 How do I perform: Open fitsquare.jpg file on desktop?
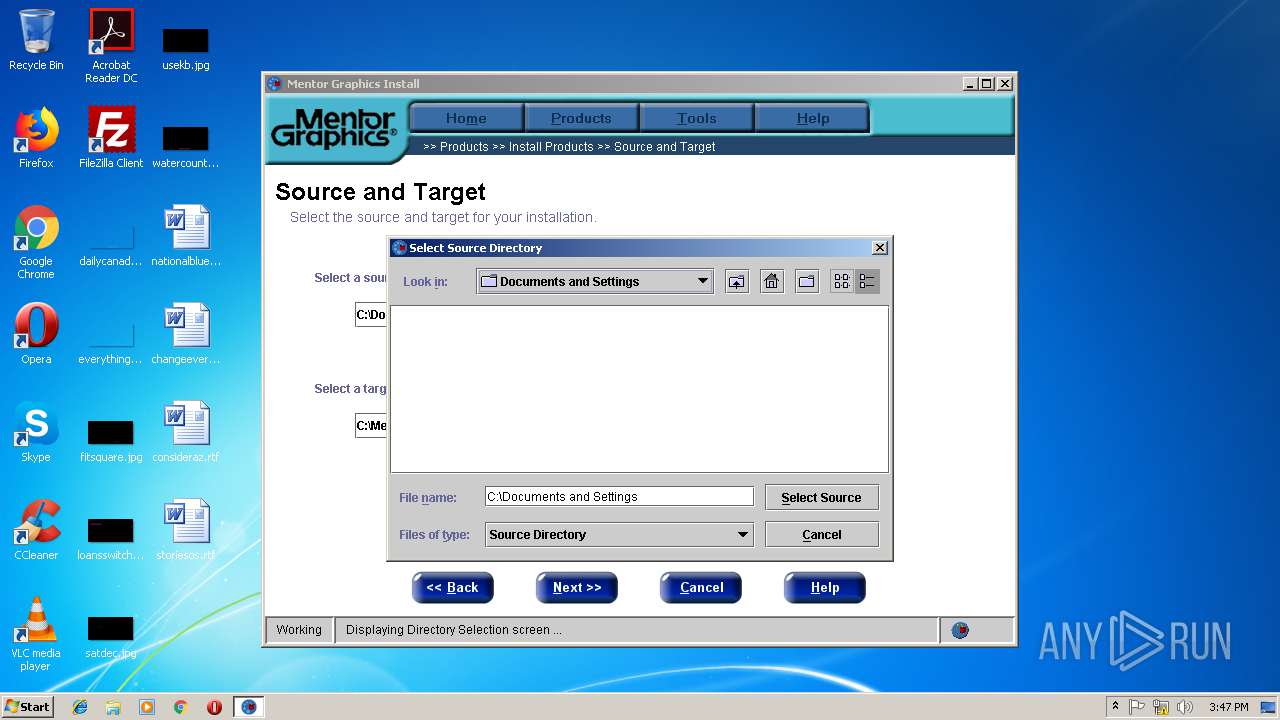click(x=111, y=440)
